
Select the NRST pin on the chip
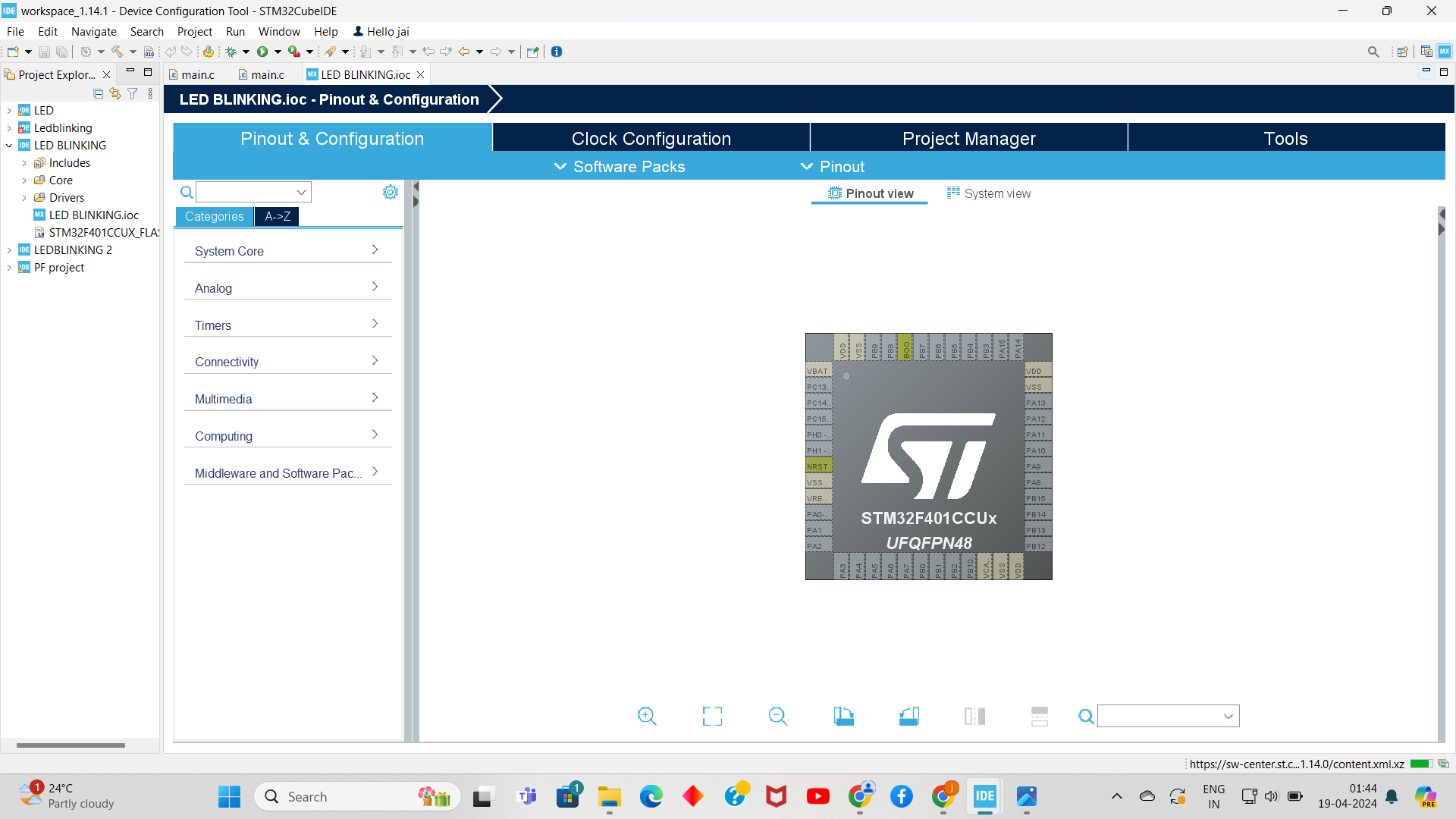point(818,466)
